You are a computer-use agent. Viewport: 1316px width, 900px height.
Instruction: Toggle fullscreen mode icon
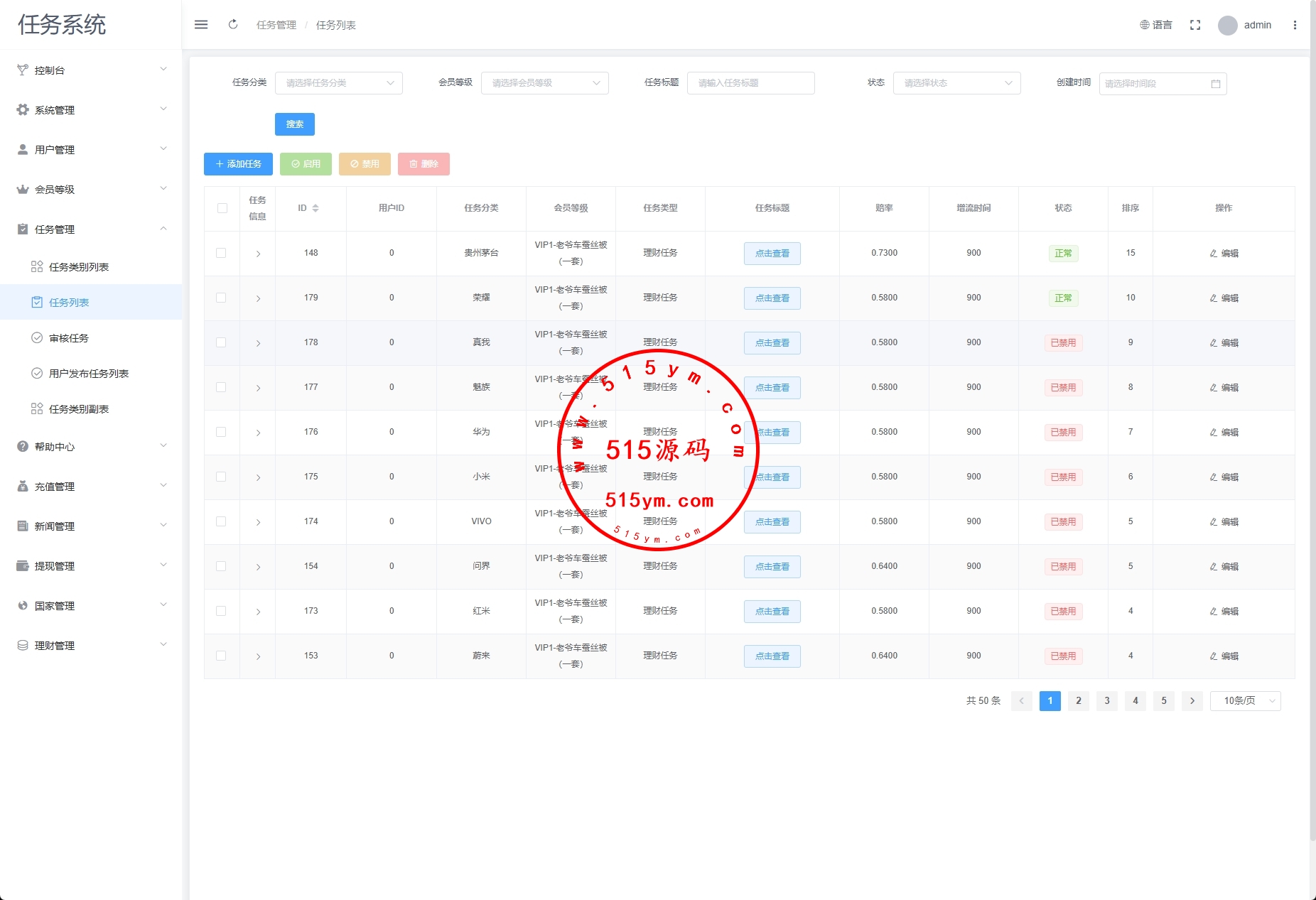[x=1195, y=25]
